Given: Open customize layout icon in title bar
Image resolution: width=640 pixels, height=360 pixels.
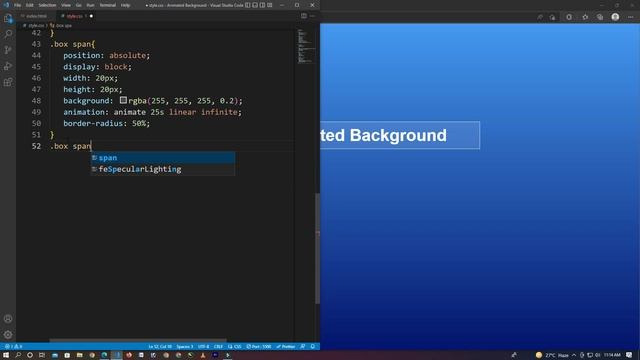Looking at the screenshot, I should [270, 5].
